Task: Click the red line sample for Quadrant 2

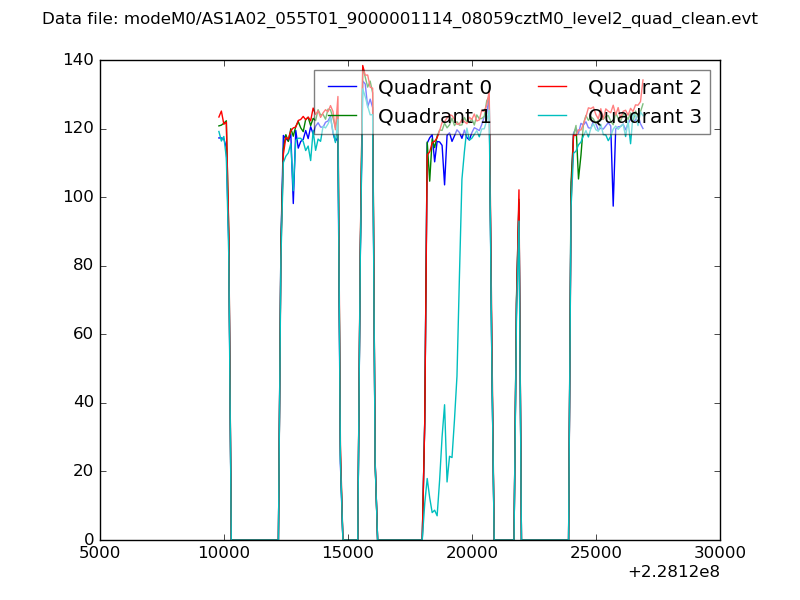Action: coord(553,86)
